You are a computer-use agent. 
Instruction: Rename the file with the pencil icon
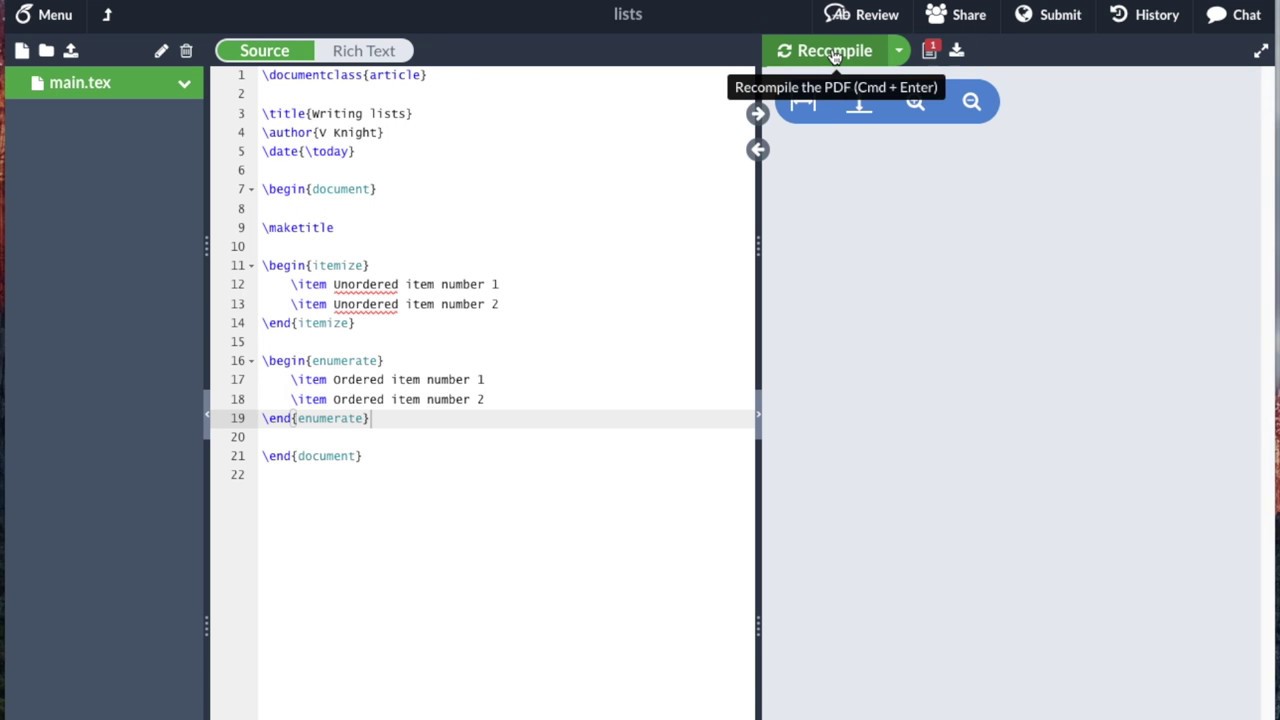click(161, 50)
